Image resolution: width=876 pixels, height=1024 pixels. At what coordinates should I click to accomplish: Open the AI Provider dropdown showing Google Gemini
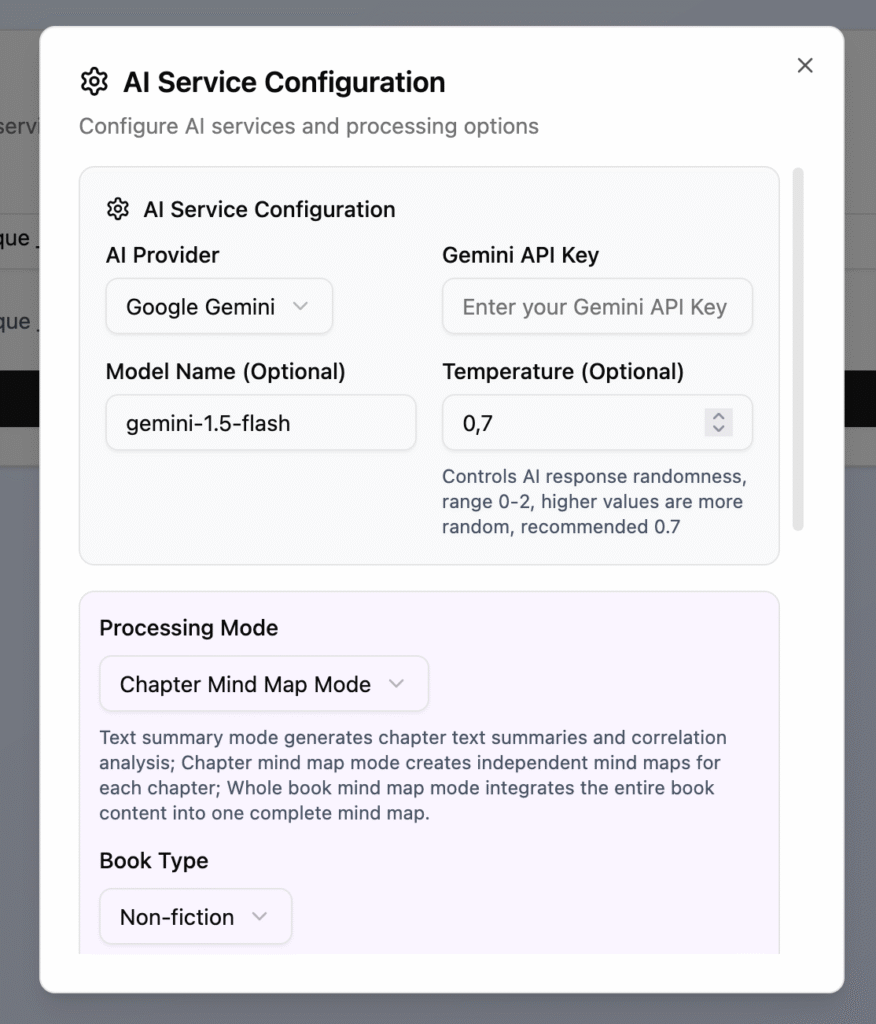219,306
